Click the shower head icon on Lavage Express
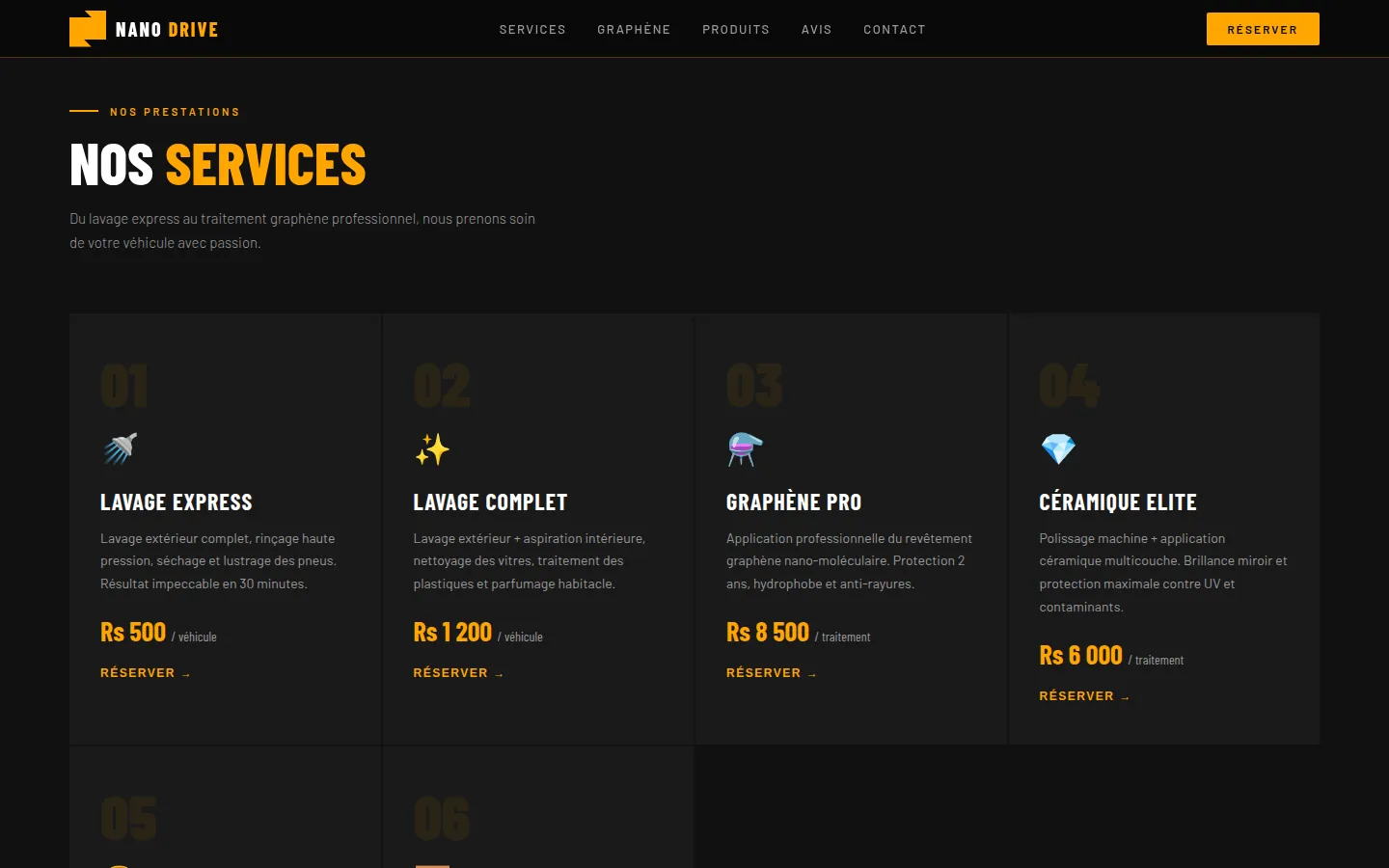The height and width of the screenshot is (868, 1389). coord(121,448)
